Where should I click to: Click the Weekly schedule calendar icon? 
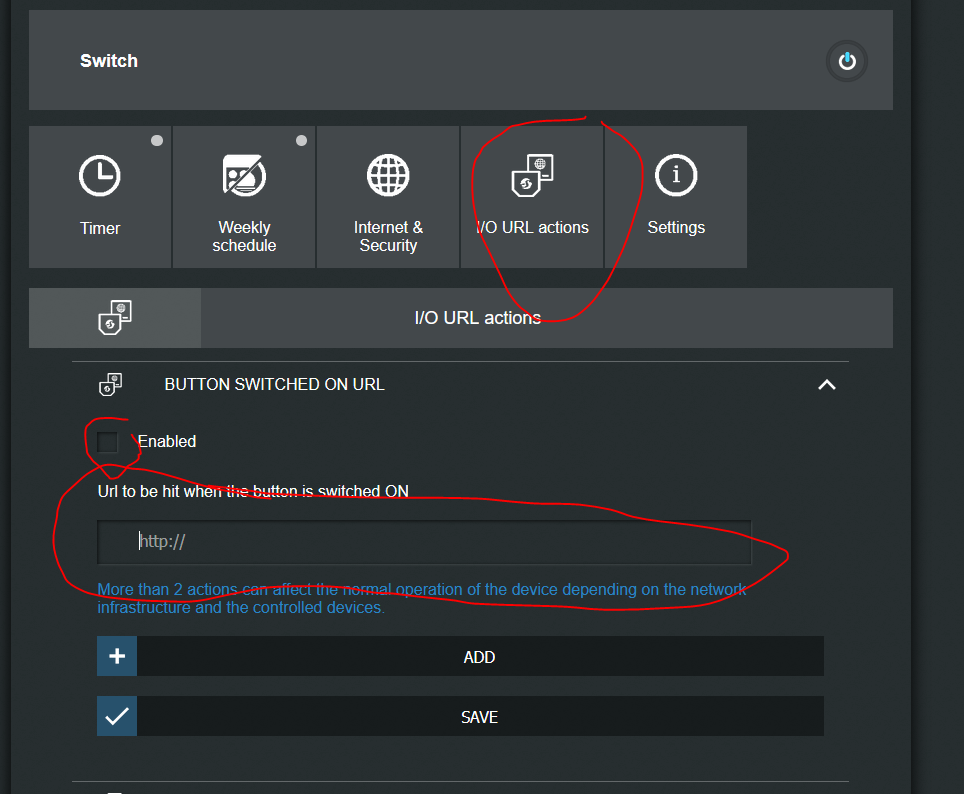244,175
